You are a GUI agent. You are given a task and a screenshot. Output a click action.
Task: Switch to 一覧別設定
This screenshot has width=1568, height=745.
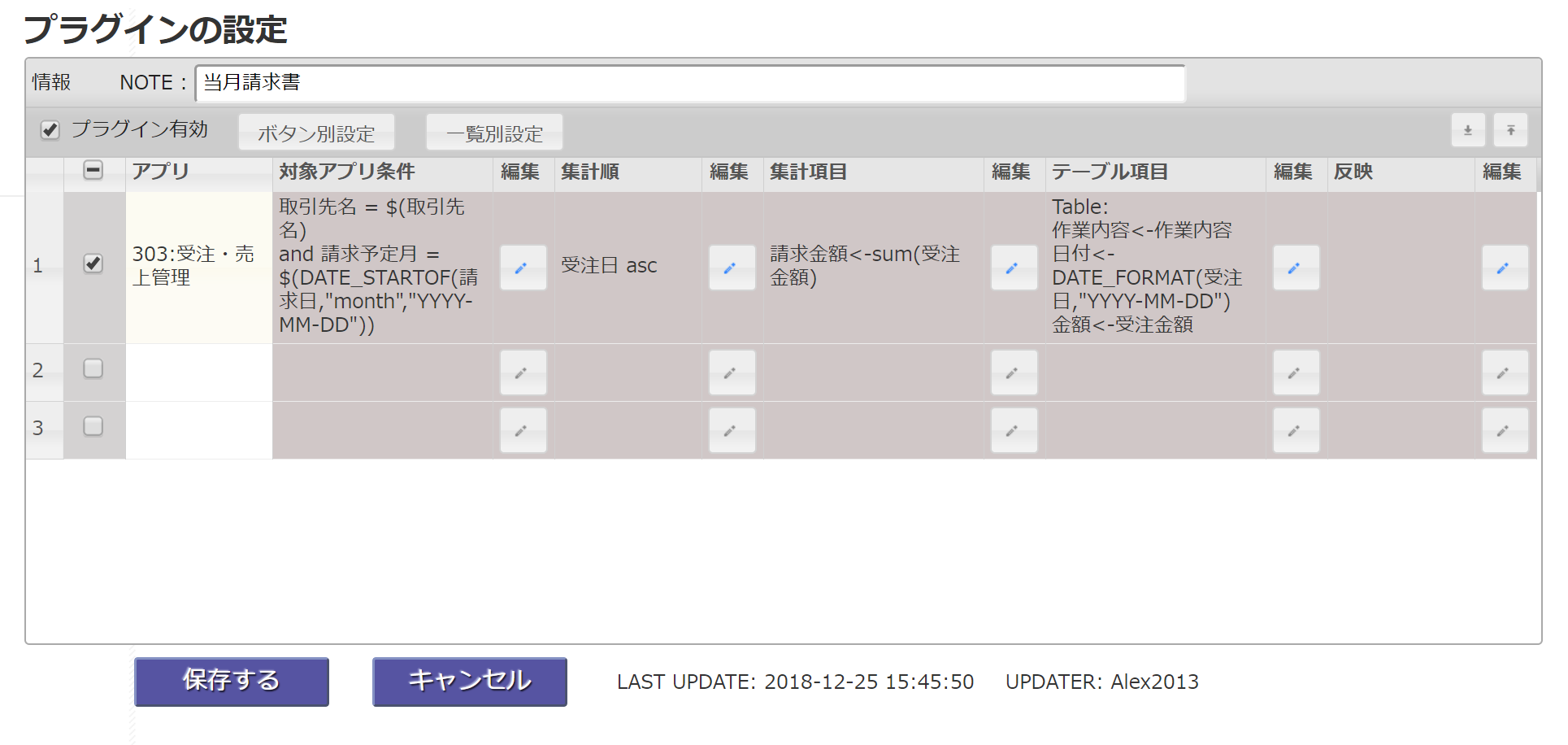pyautogui.click(x=493, y=132)
